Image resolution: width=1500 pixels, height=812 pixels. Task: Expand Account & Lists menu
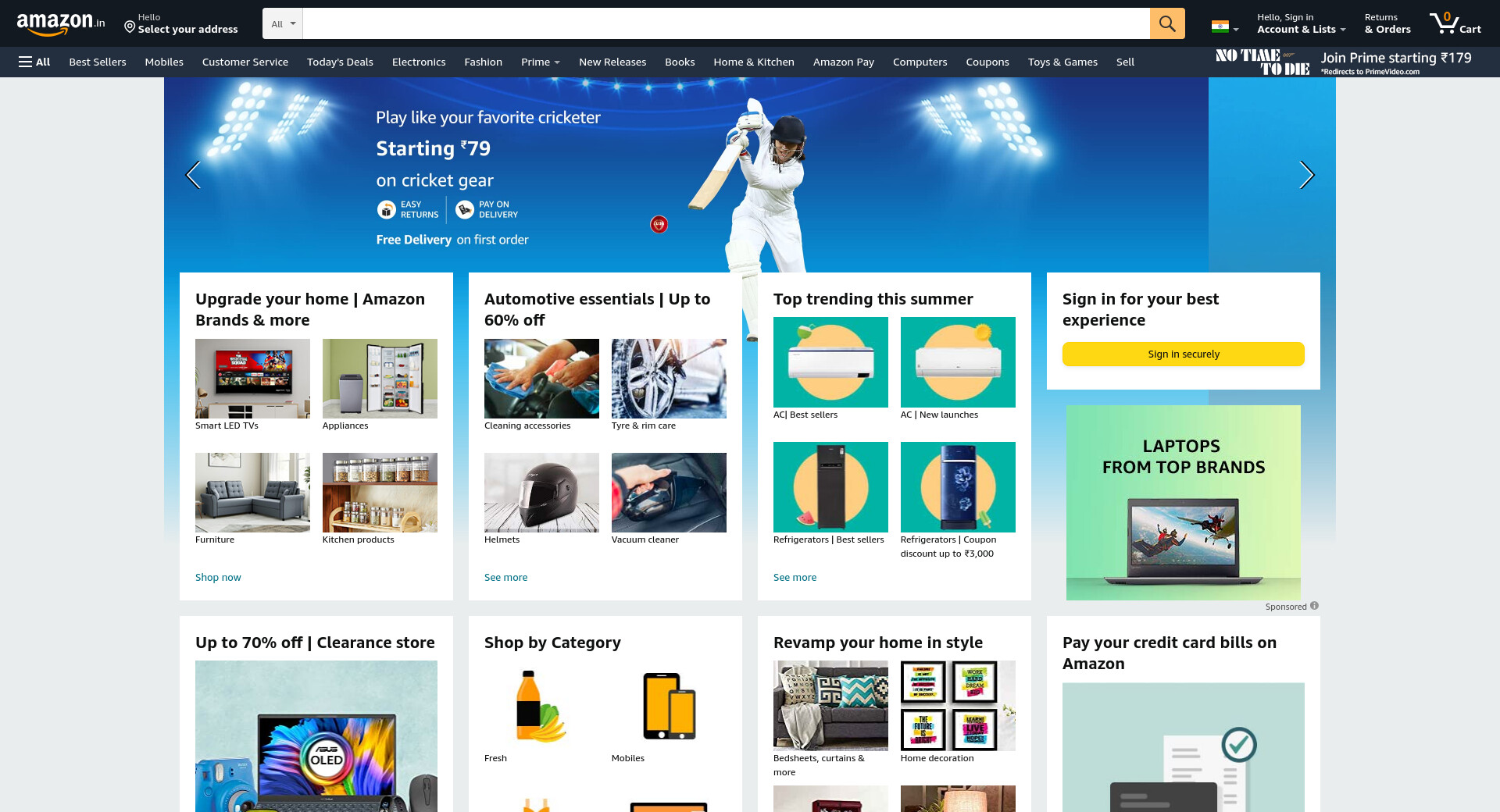click(1301, 23)
